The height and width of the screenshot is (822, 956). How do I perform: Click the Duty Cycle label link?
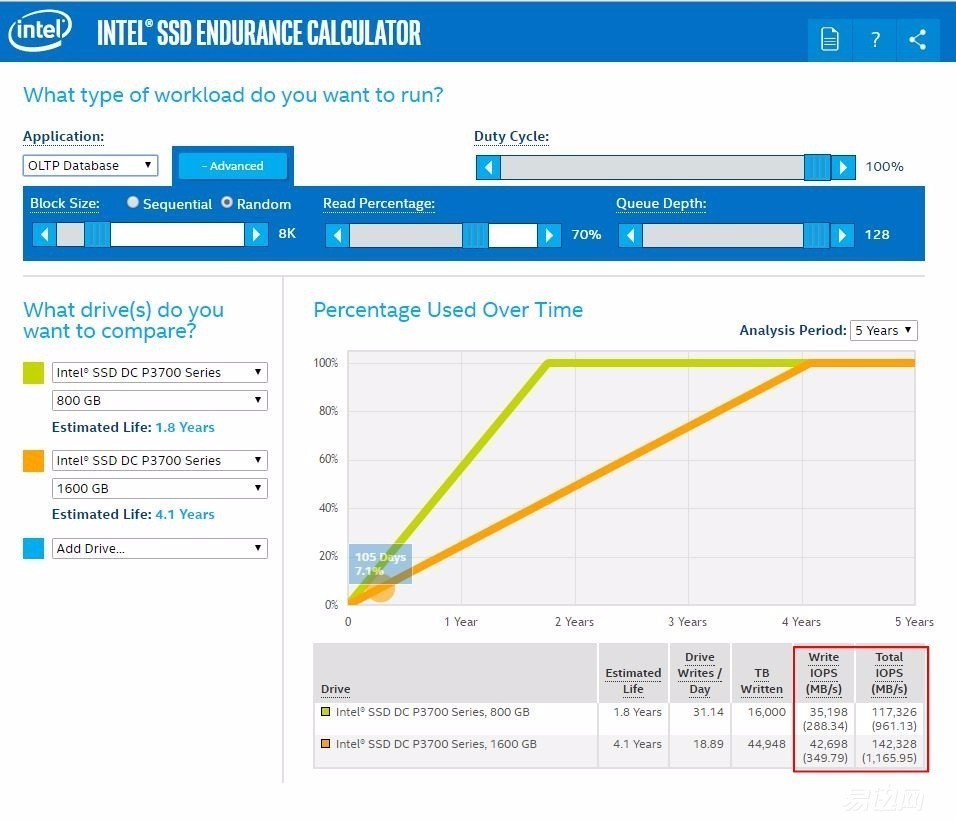coord(512,137)
